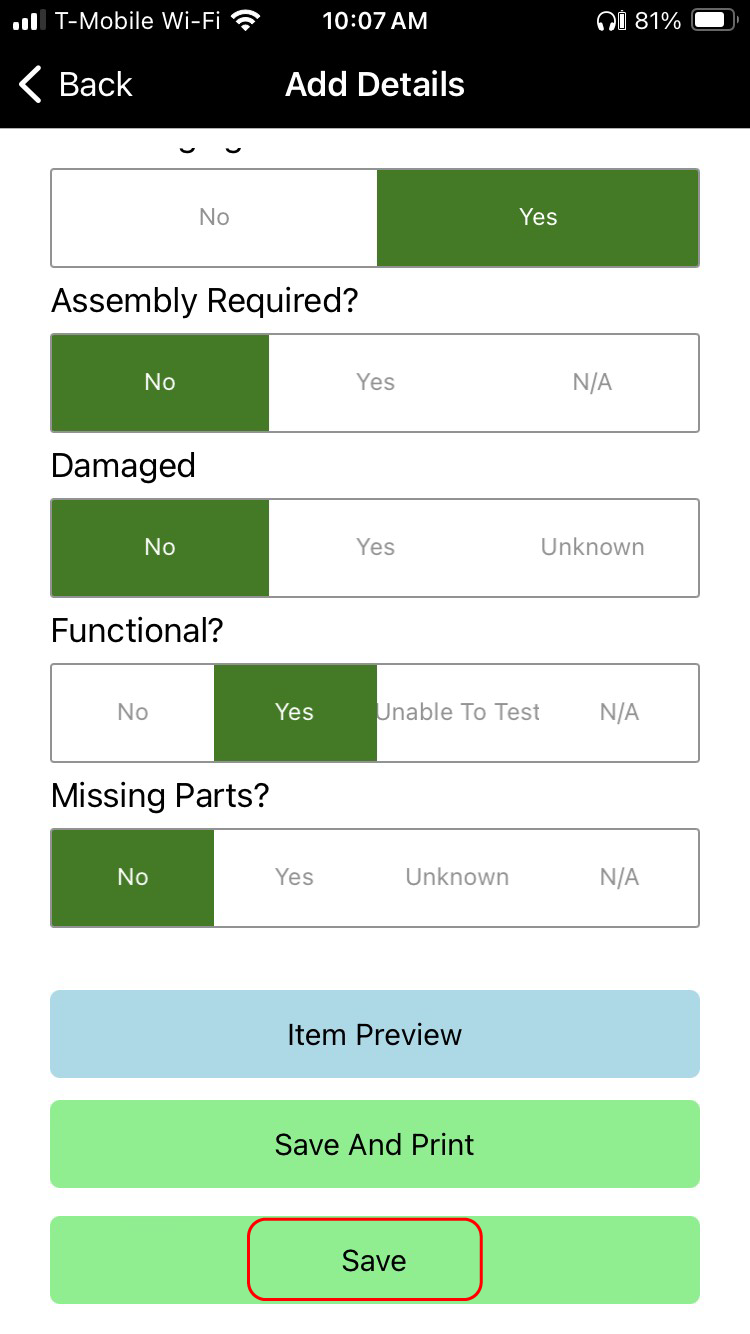The image size is (750, 1334).
Task: Select No for Functional
Action: [133, 712]
